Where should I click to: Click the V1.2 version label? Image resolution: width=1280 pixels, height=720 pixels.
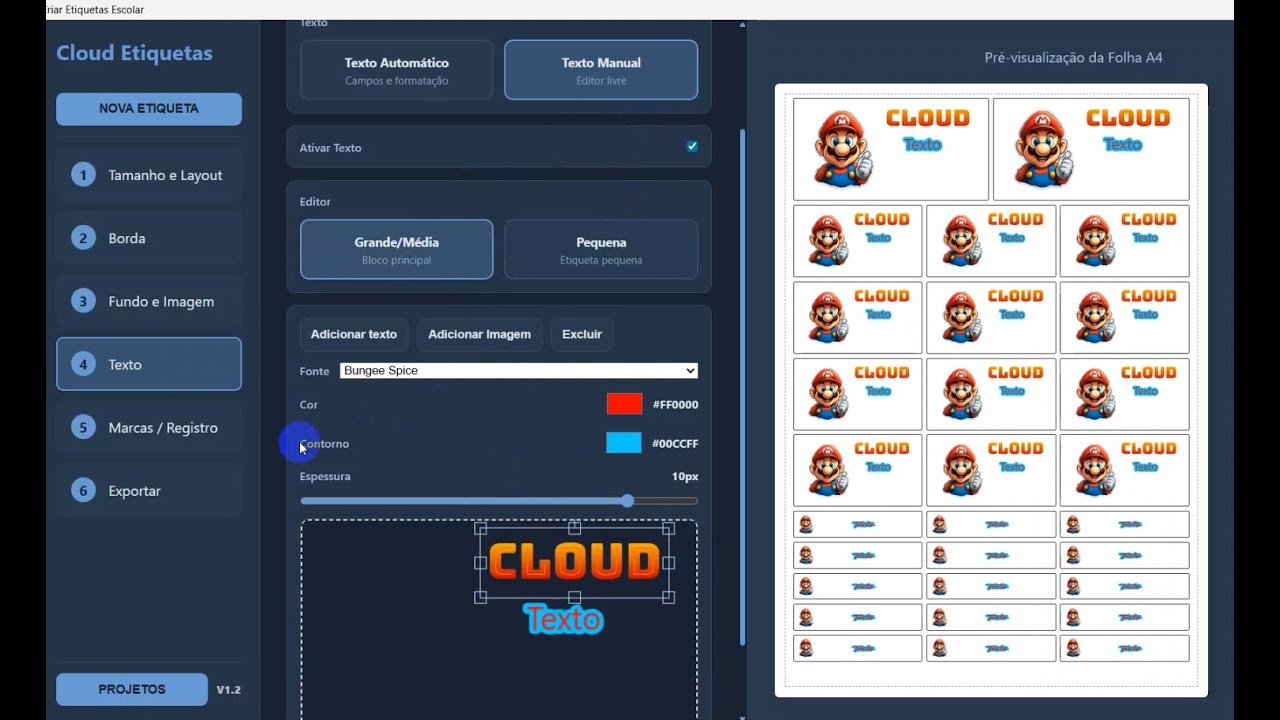point(228,690)
